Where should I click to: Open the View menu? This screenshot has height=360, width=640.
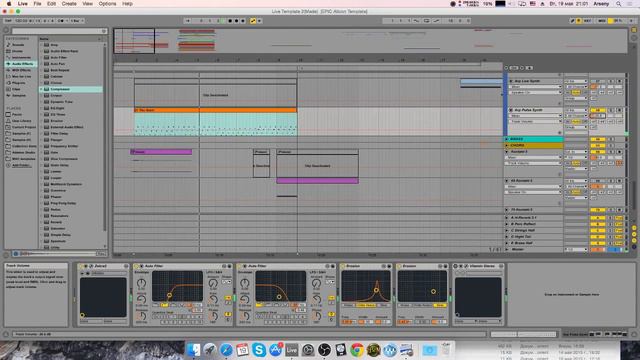point(87,4)
